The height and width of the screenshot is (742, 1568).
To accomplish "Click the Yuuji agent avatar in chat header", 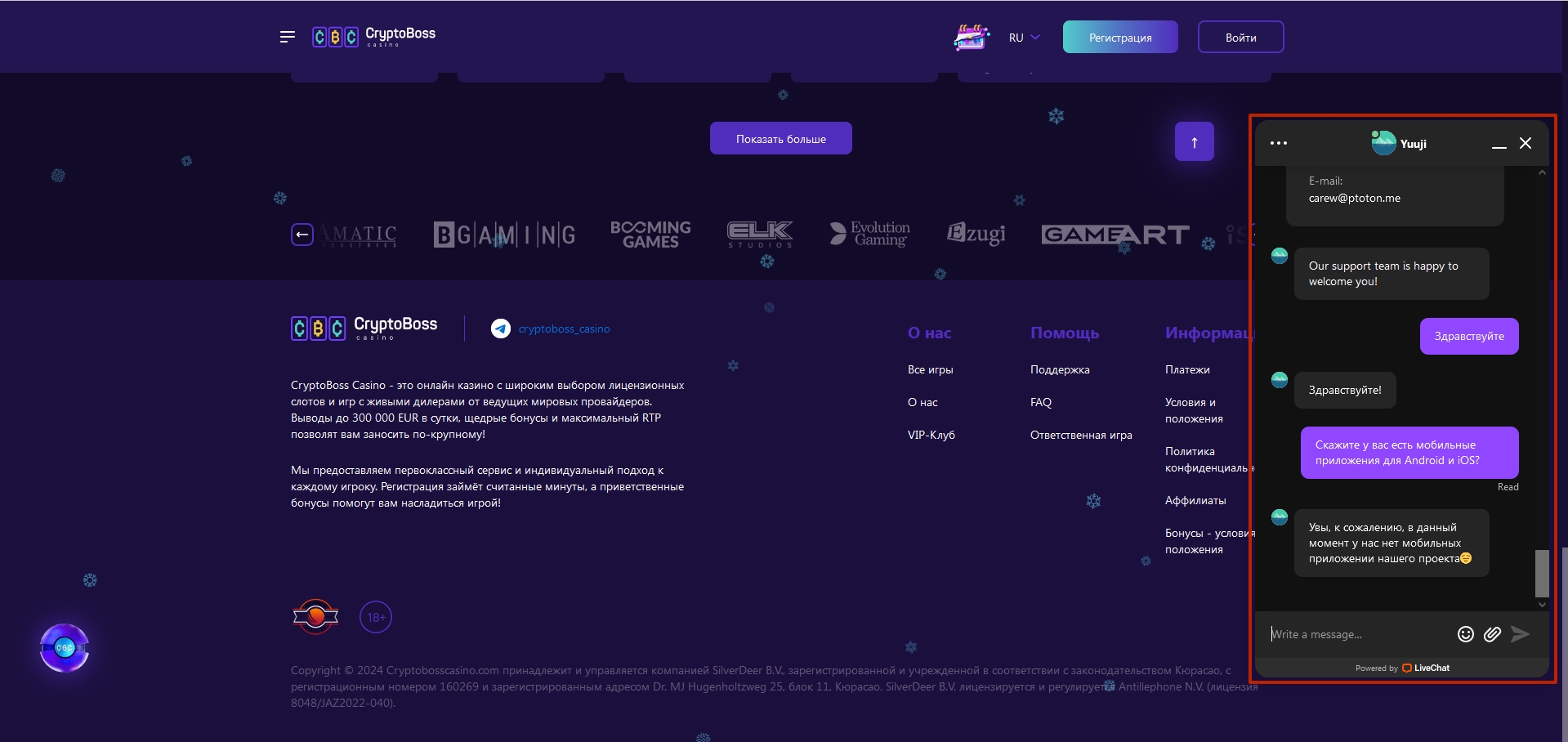I will click(x=1383, y=143).
